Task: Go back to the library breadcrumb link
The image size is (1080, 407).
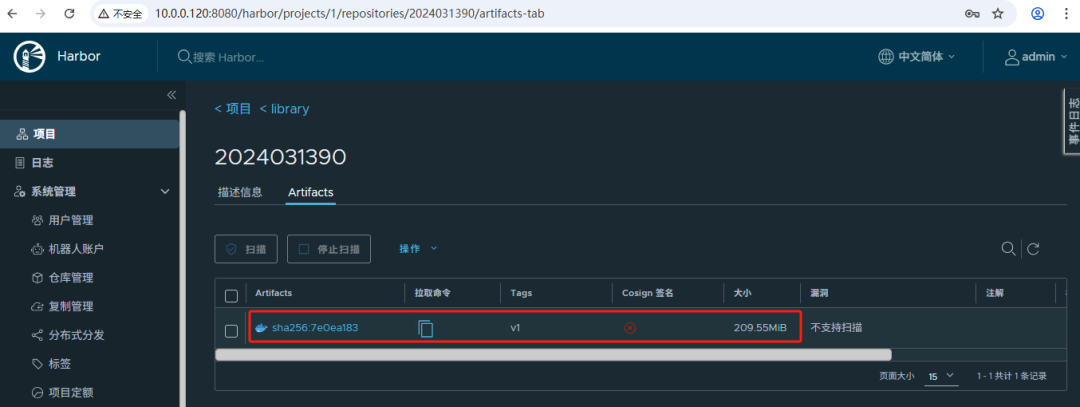Action: [x=285, y=109]
